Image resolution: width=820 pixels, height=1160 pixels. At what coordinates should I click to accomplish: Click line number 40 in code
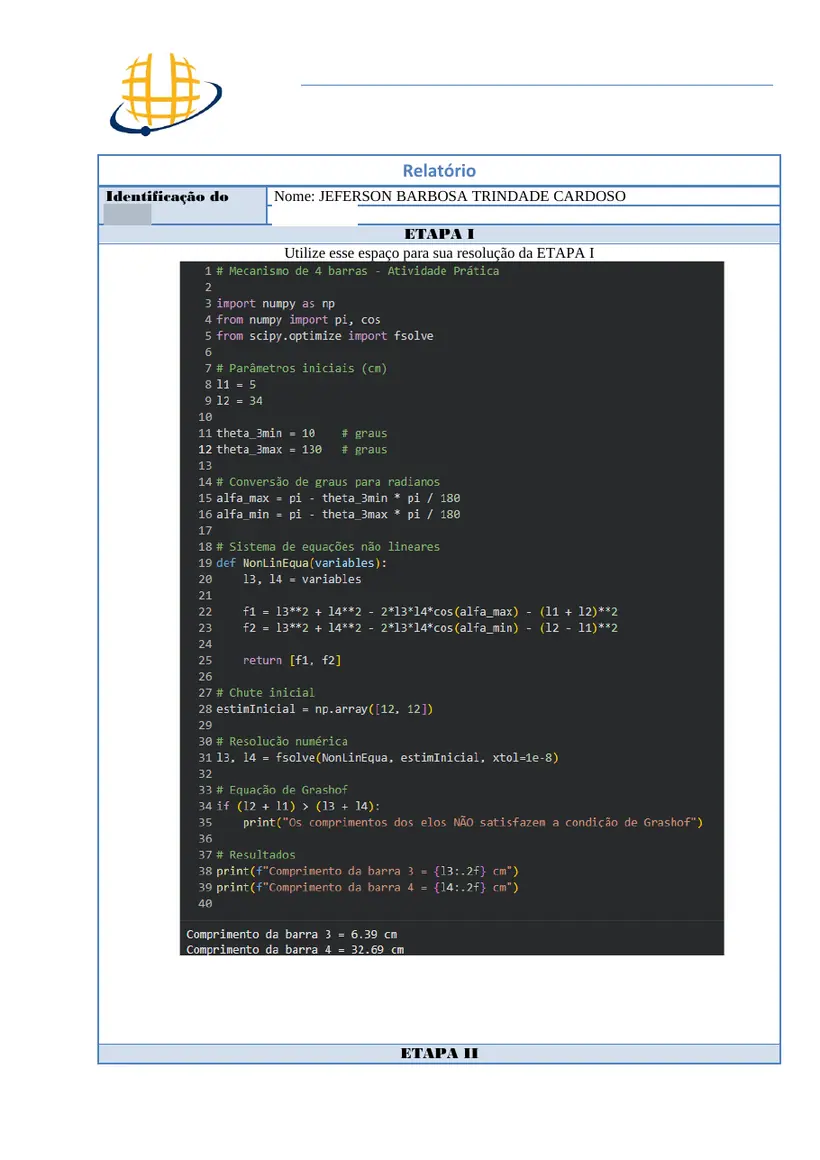(205, 904)
